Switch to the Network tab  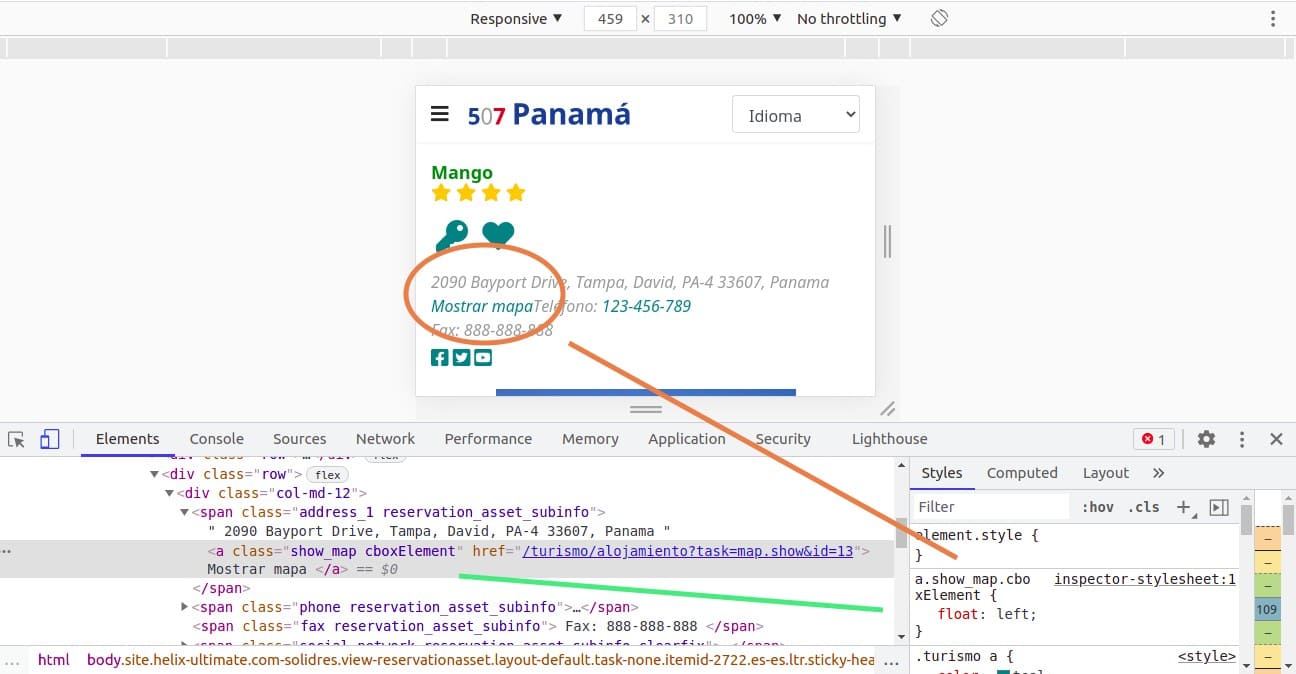(385, 439)
